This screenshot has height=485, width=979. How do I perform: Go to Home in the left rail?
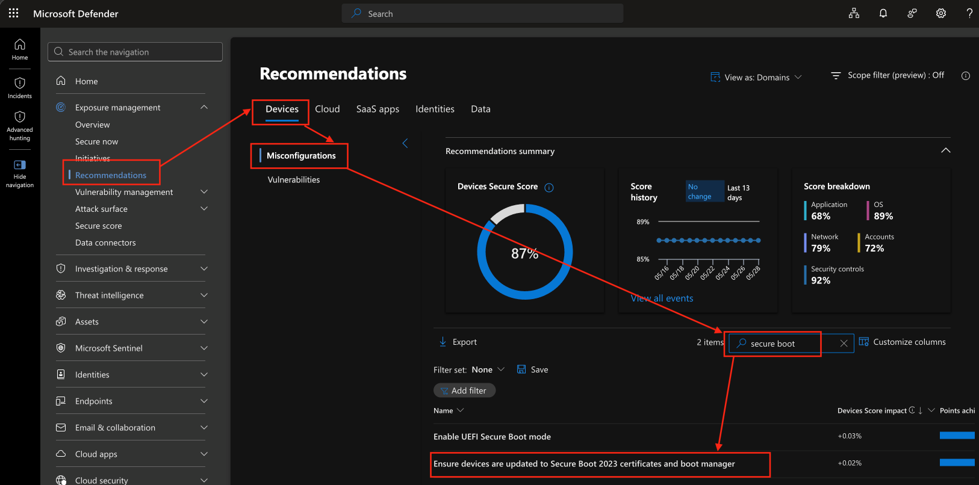click(x=20, y=49)
